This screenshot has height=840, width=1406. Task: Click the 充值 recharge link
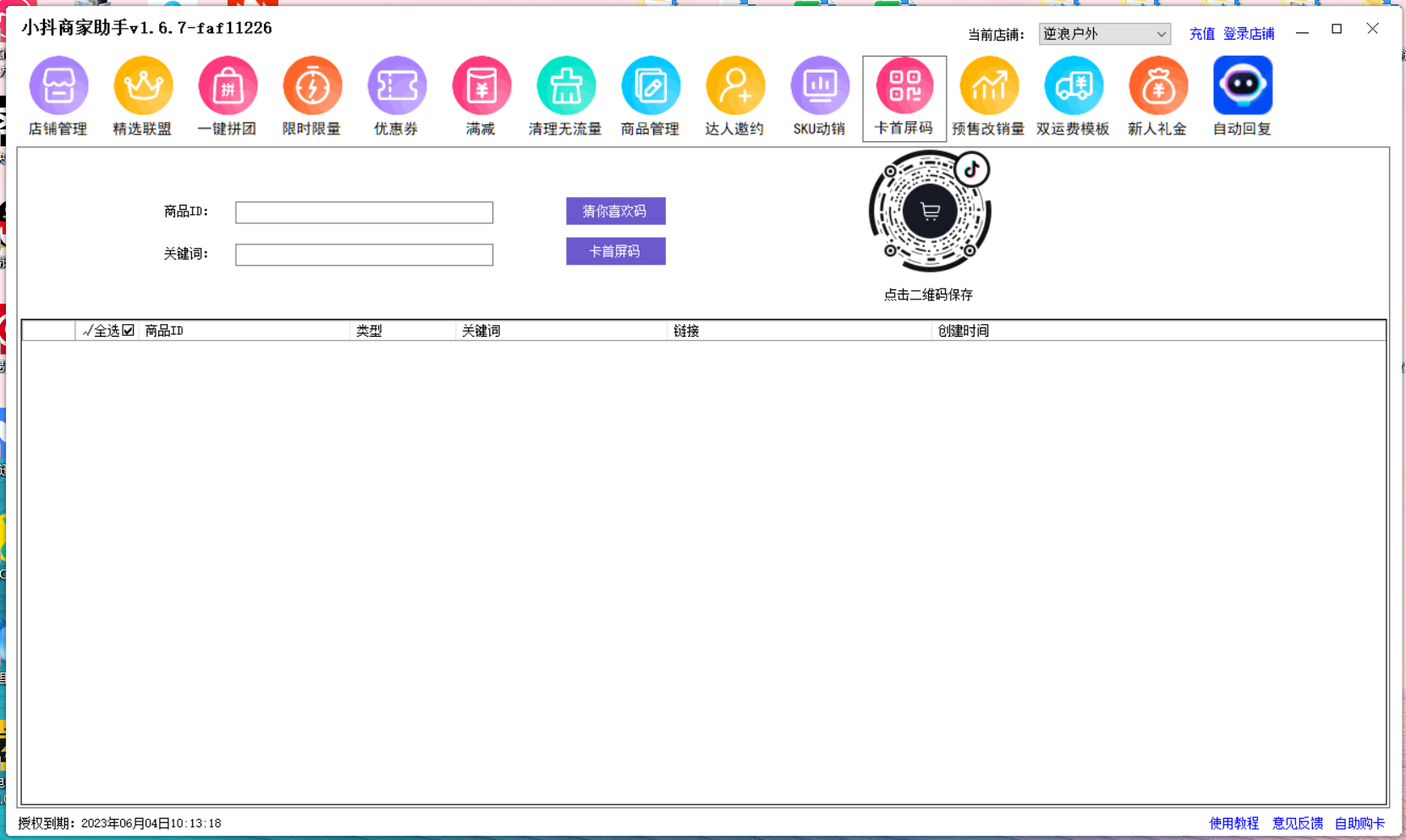(x=1201, y=34)
